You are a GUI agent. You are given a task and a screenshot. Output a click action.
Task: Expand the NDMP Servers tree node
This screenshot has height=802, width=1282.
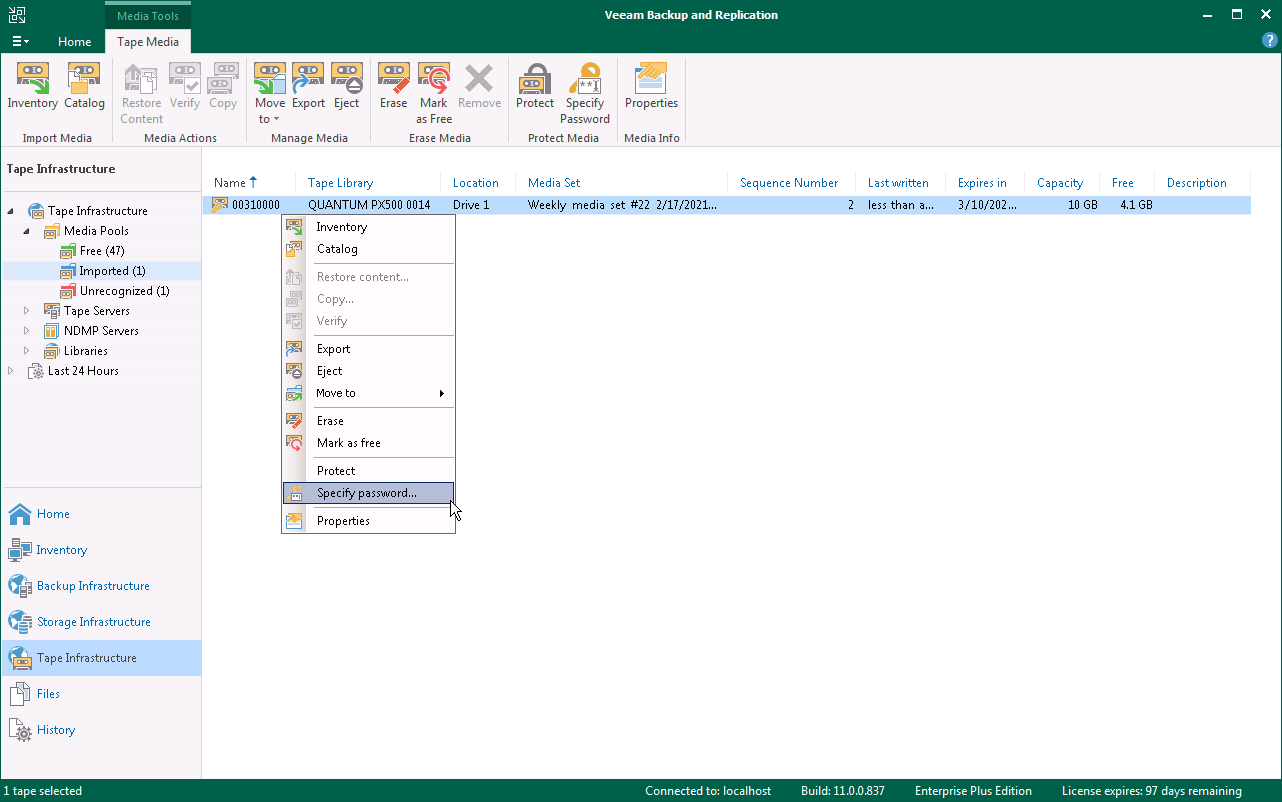[x=27, y=331]
